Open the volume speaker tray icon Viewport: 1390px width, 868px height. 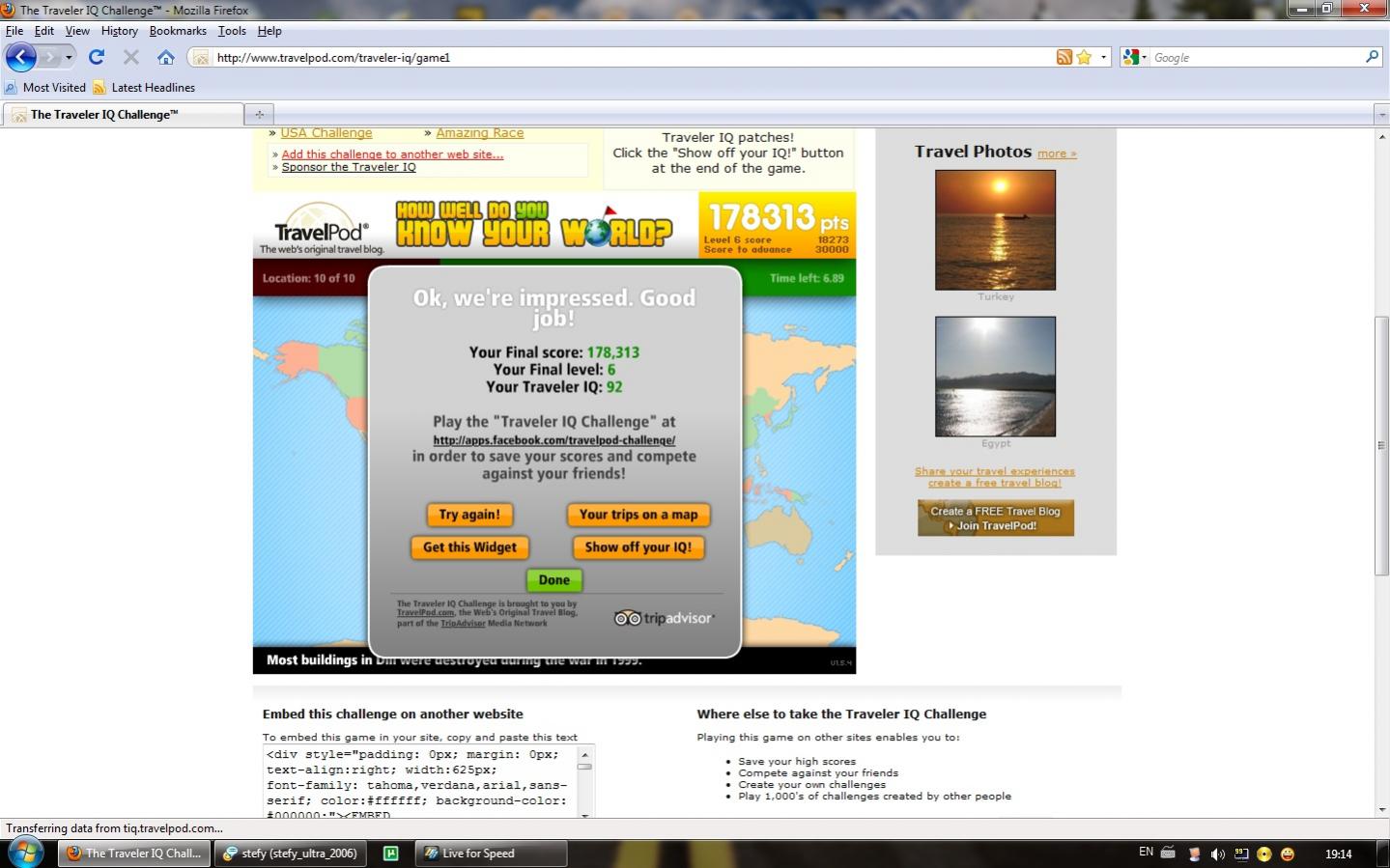coord(1217,854)
